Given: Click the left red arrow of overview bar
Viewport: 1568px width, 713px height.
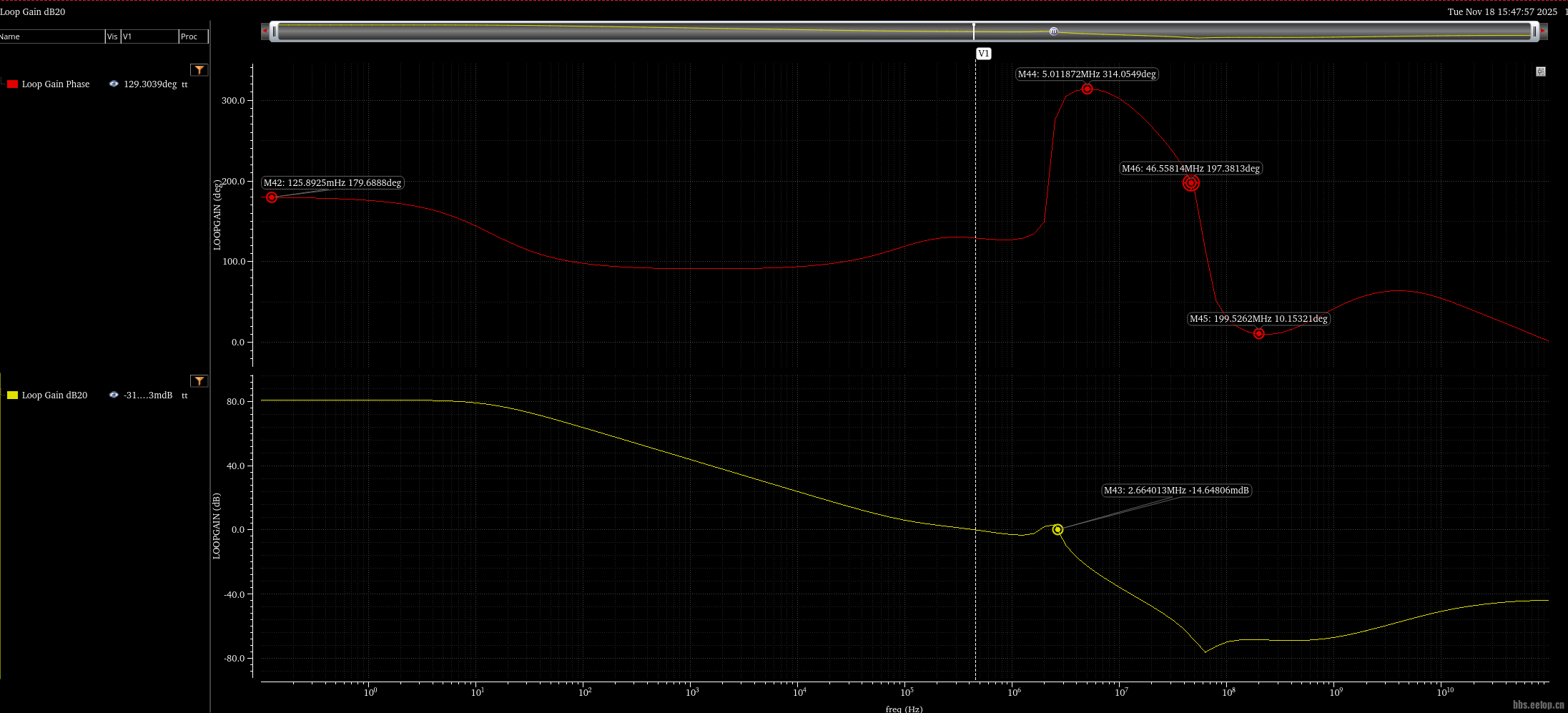Looking at the screenshot, I should 265,31.
